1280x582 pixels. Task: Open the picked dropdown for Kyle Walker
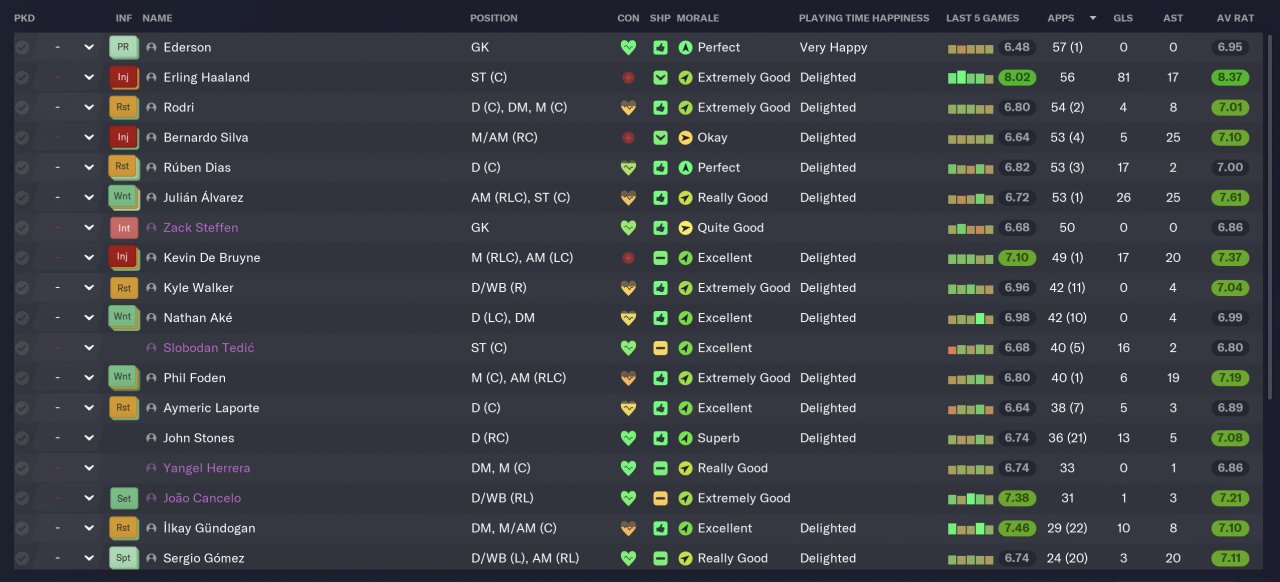(89, 288)
